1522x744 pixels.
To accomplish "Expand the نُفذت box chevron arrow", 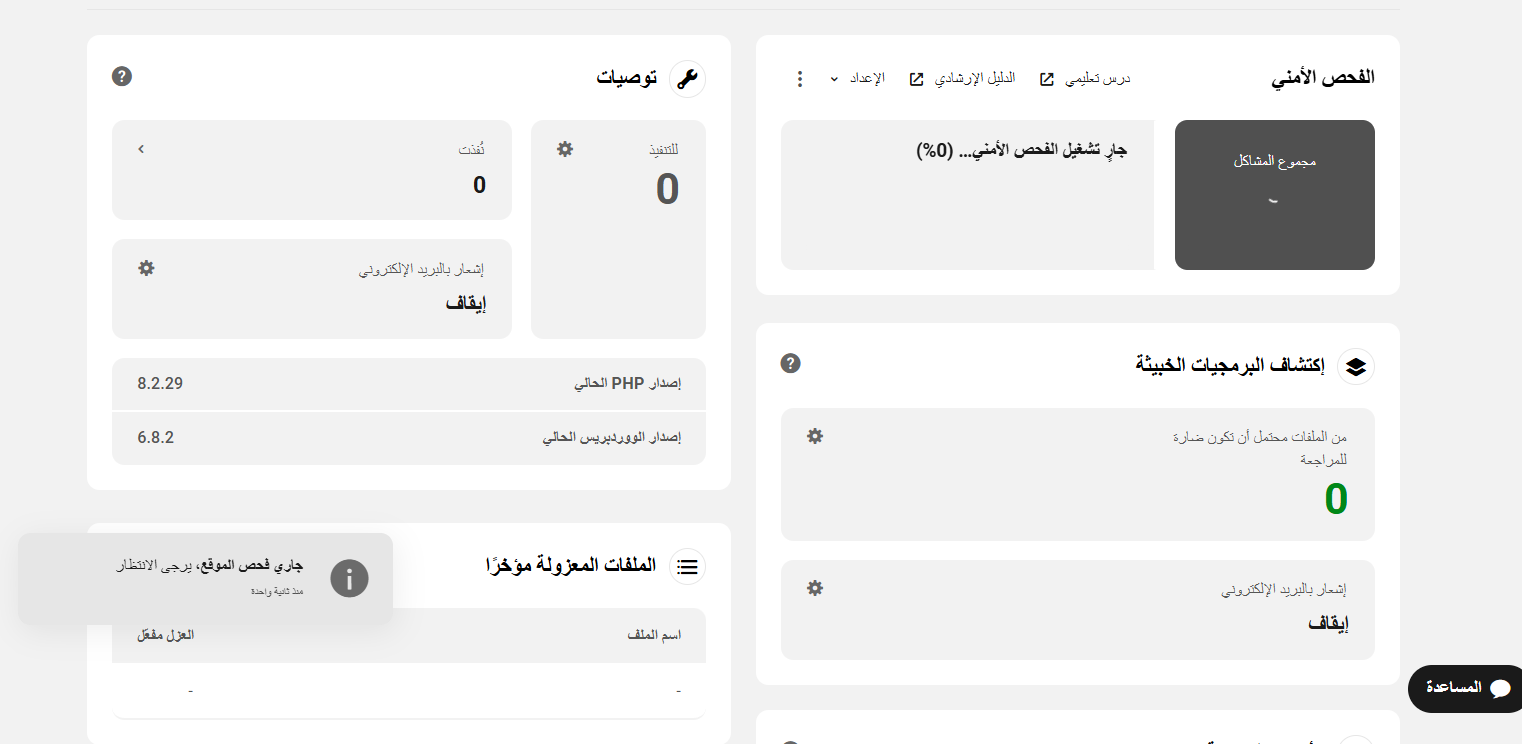I will [x=141, y=149].
